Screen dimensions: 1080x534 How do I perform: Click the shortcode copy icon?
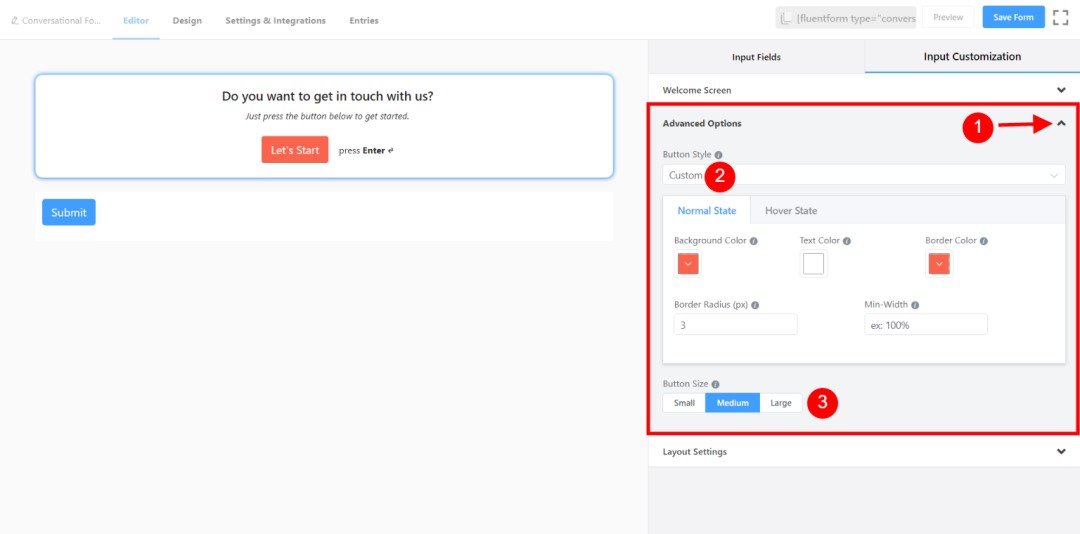click(786, 18)
